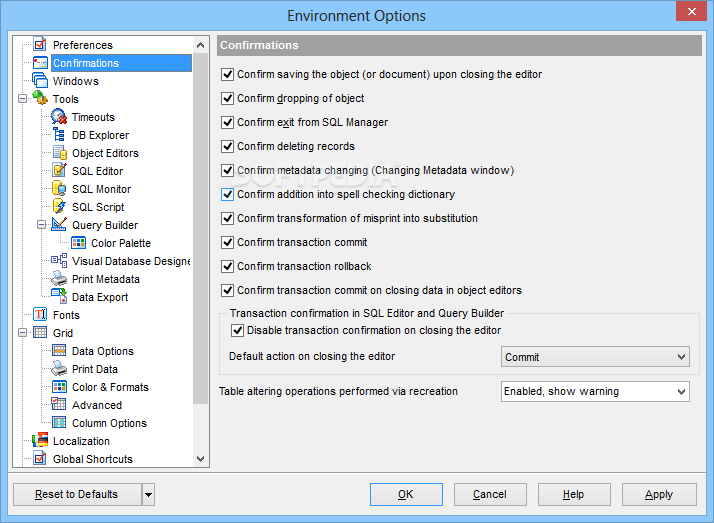Toggle Confirm transaction rollback checkbox
714x523 pixels.
227,266
